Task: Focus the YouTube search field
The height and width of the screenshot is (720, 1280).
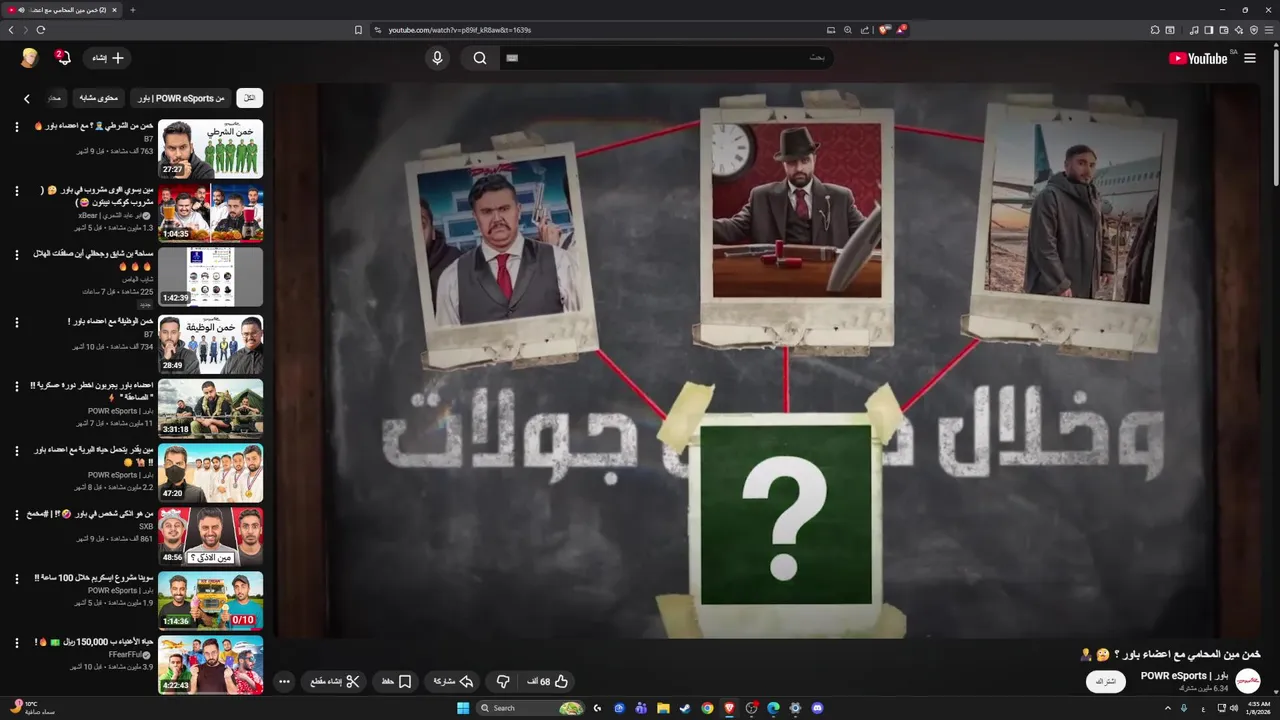Action: 665,58
